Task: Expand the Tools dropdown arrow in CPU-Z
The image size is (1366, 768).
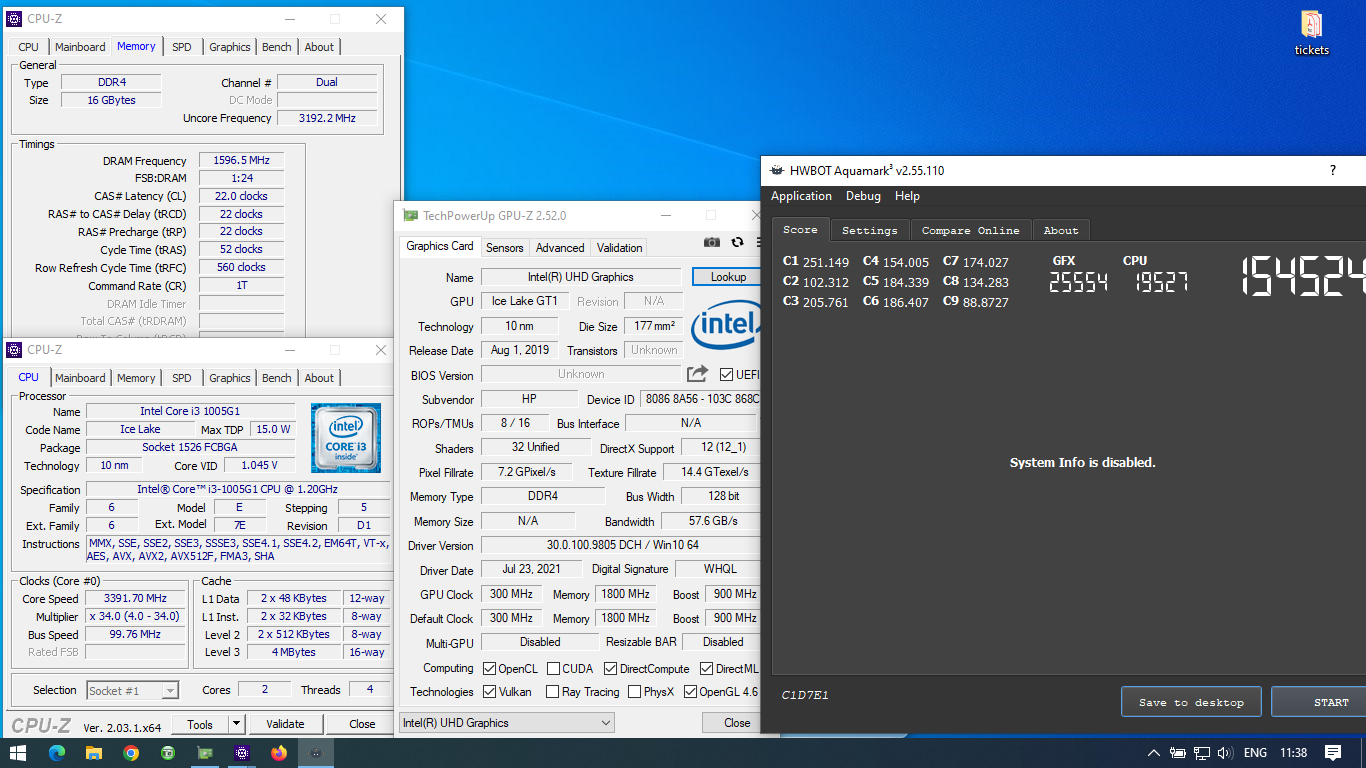Action: coord(236,724)
